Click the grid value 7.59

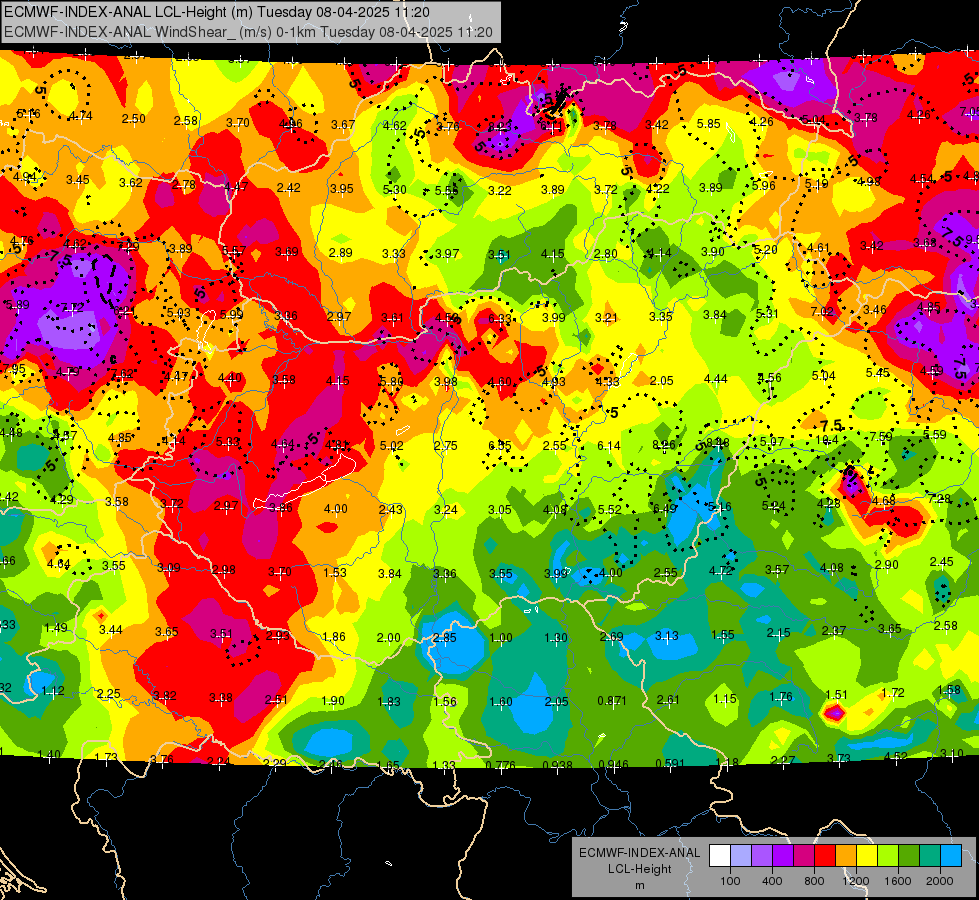tap(881, 437)
